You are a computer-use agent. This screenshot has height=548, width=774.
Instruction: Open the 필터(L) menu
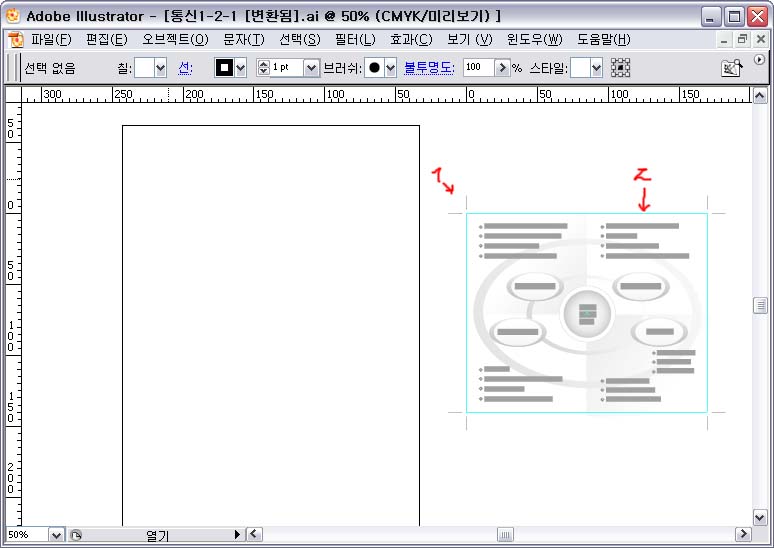pyautogui.click(x=354, y=40)
